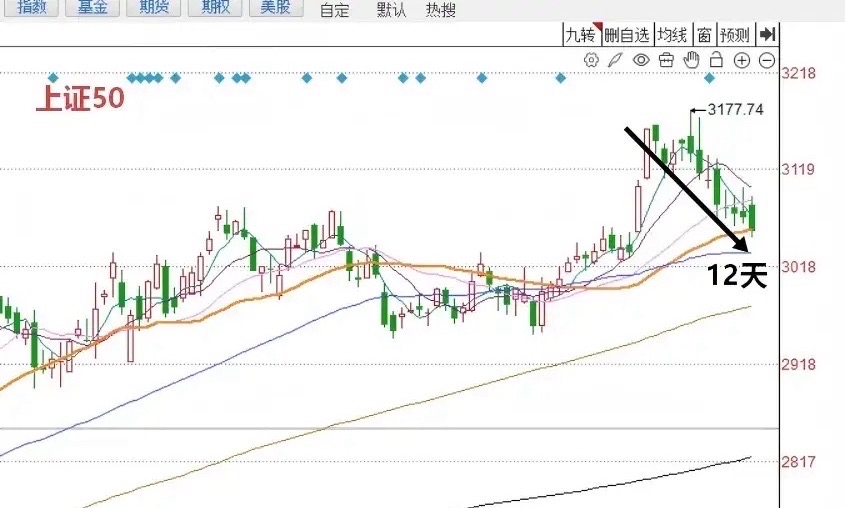This screenshot has height=508, width=845.
Task: Select the hand pan tool icon
Action: click(x=691, y=60)
